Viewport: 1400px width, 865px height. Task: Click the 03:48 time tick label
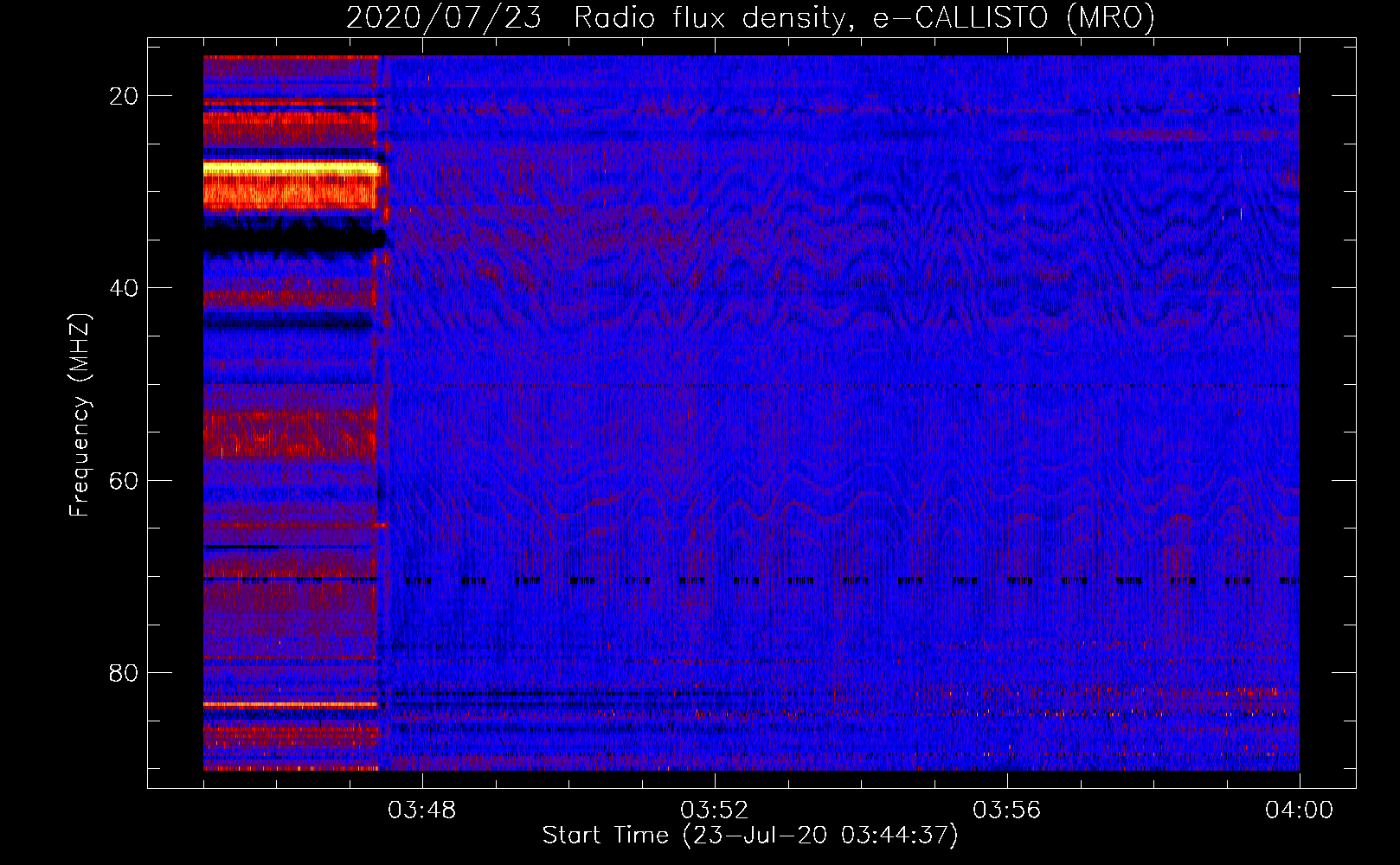(422, 811)
